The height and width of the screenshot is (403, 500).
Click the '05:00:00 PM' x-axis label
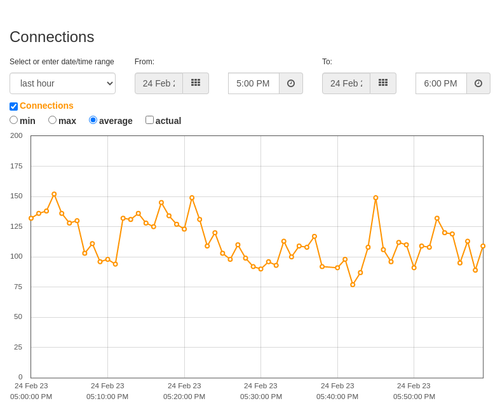(x=31, y=397)
